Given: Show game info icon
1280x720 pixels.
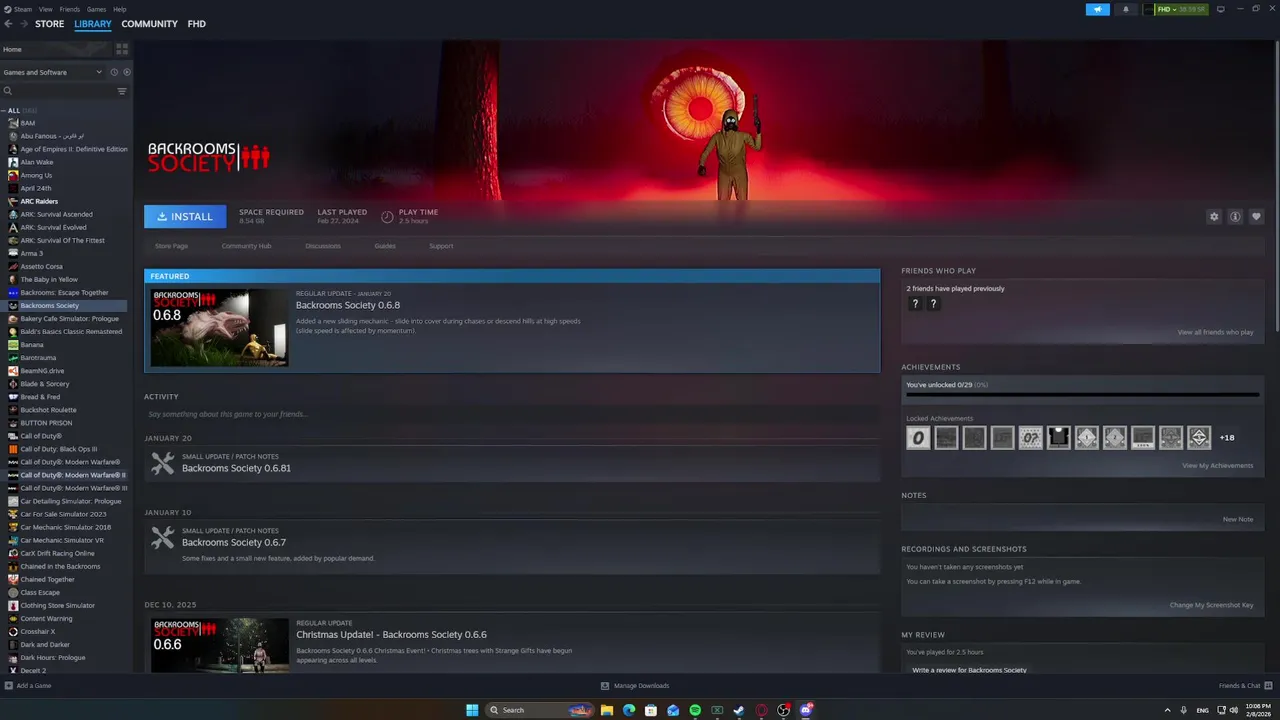Looking at the screenshot, I should 1235,216.
